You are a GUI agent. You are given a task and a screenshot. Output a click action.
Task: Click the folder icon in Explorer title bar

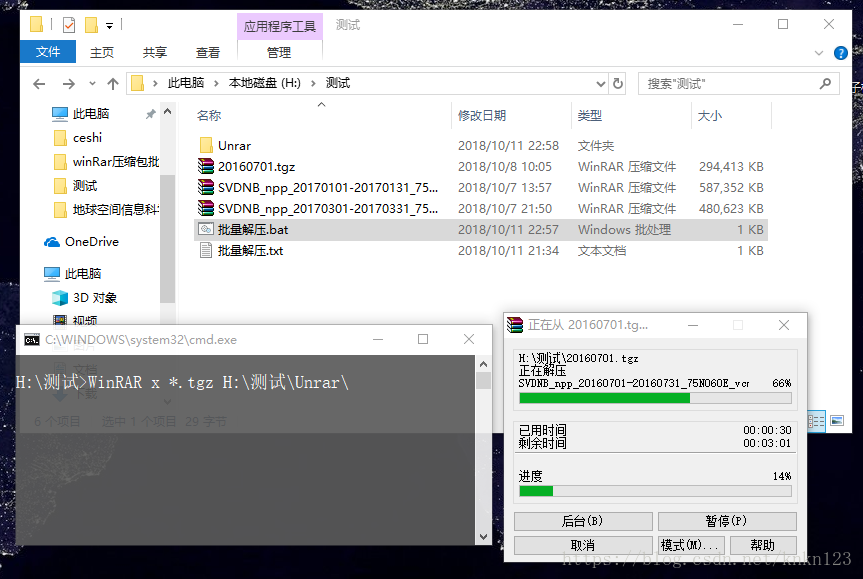[x=37, y=24]
